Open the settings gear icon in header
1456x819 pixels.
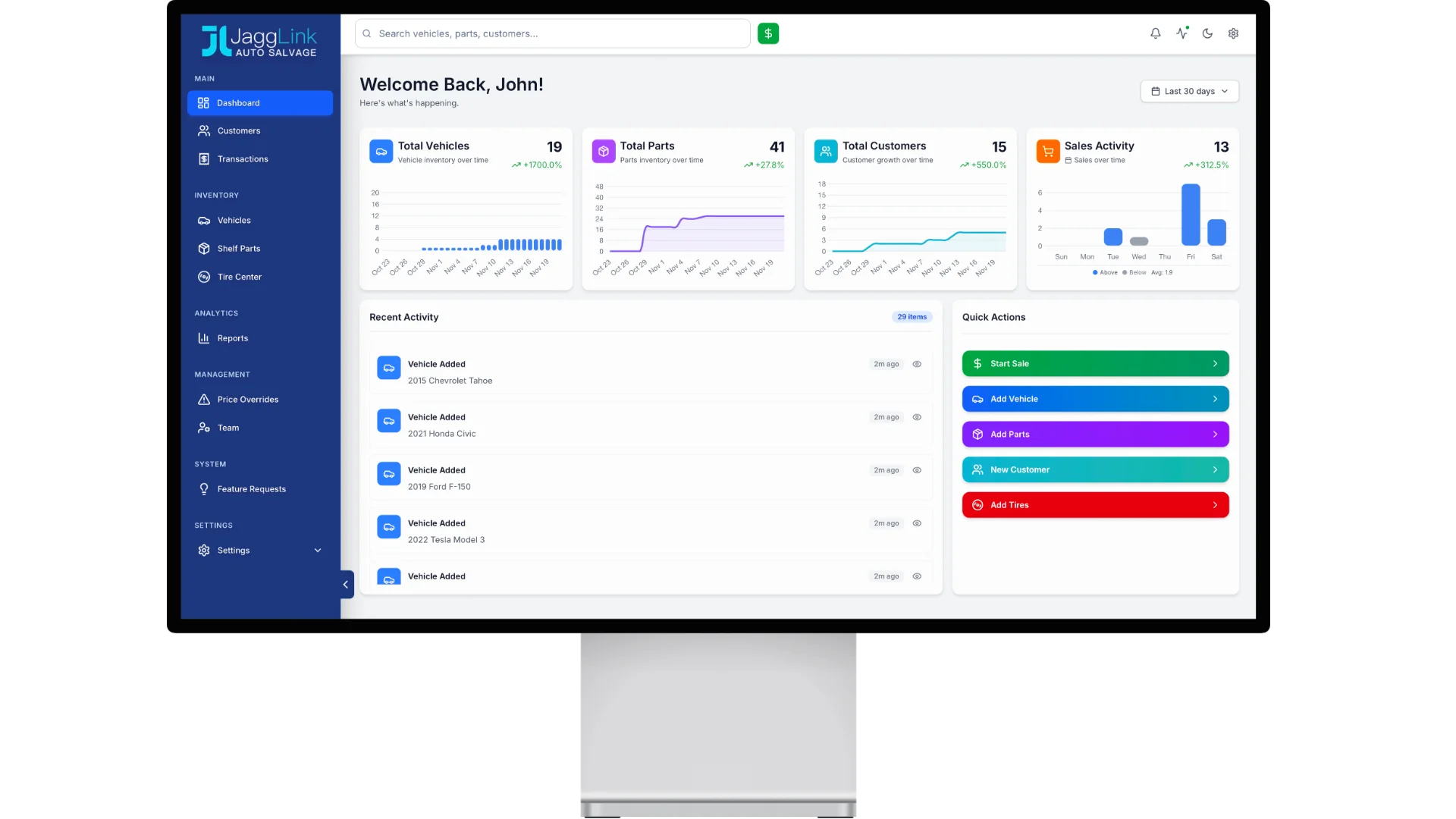(x=1233, y=33)
